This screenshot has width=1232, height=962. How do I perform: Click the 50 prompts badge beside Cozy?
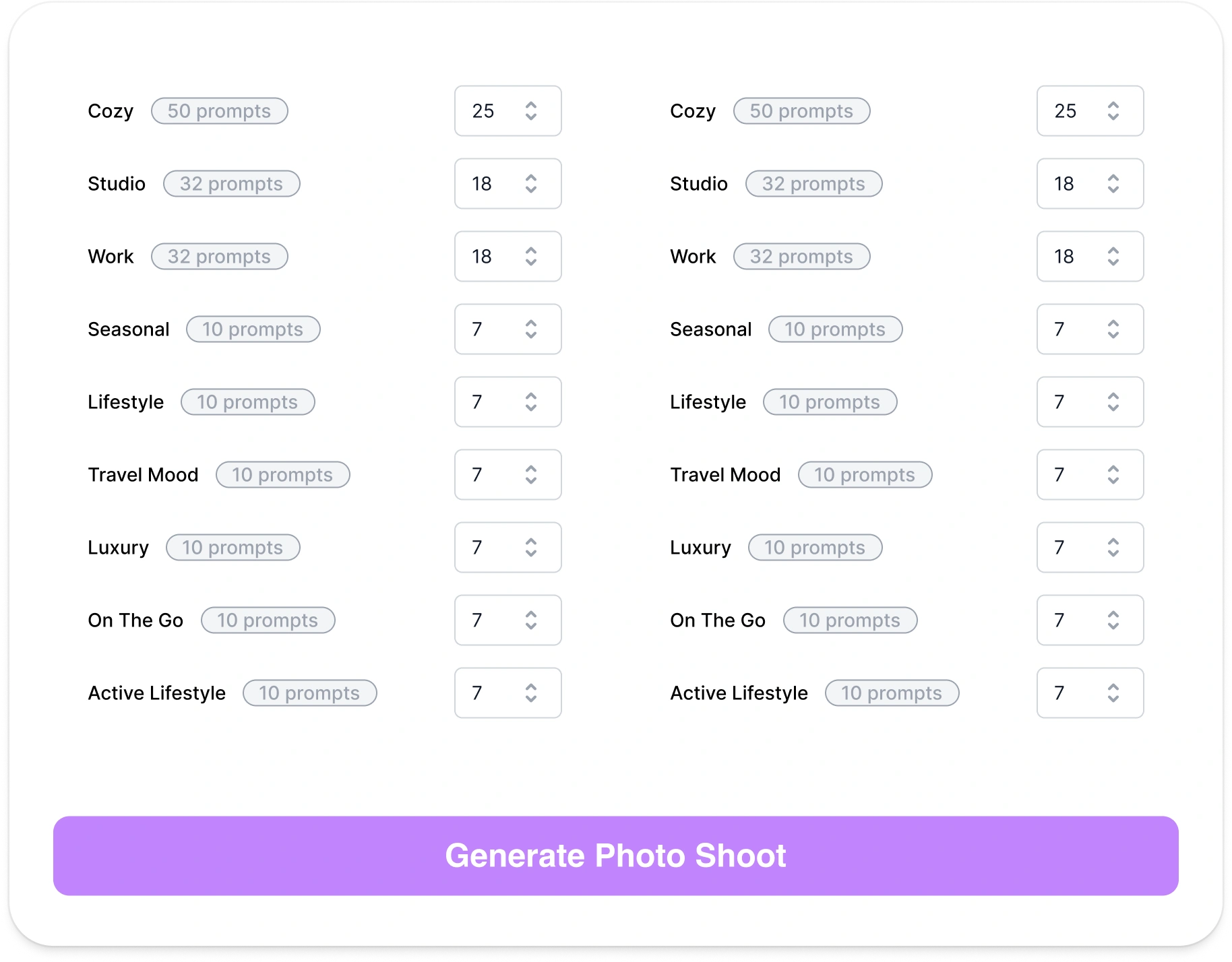(x=219, y=110)
